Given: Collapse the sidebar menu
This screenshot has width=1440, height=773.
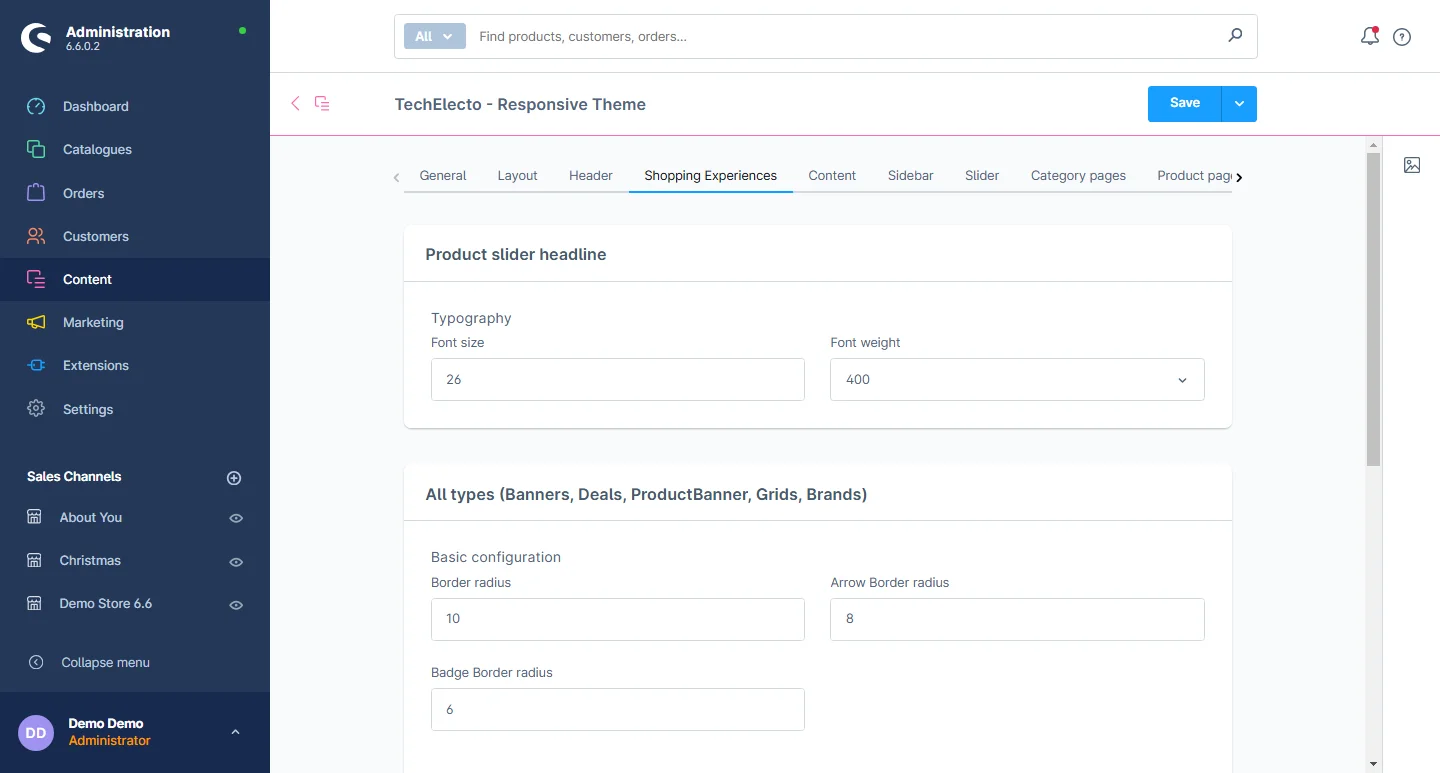Looking at the screenshot, I should [x=105, y=662].
